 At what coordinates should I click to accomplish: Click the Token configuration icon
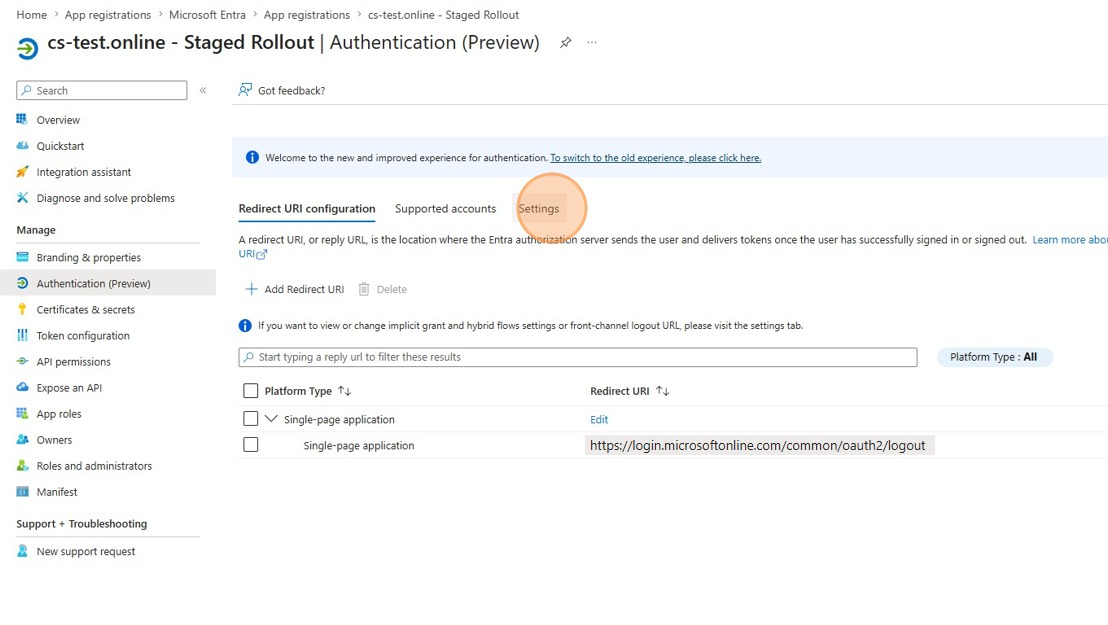[22, 335]
